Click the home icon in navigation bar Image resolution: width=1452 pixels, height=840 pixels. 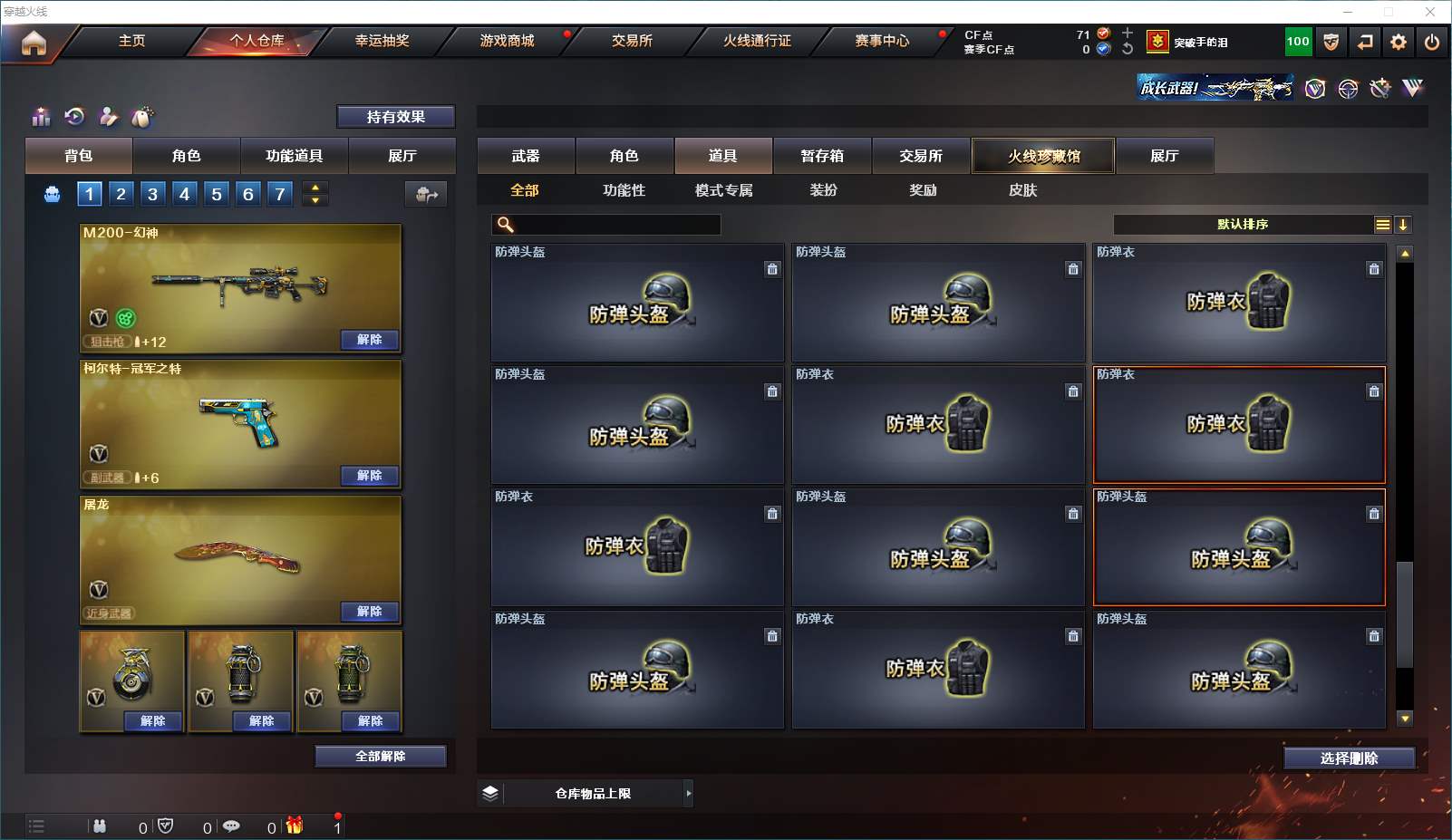tap(34, 43)
